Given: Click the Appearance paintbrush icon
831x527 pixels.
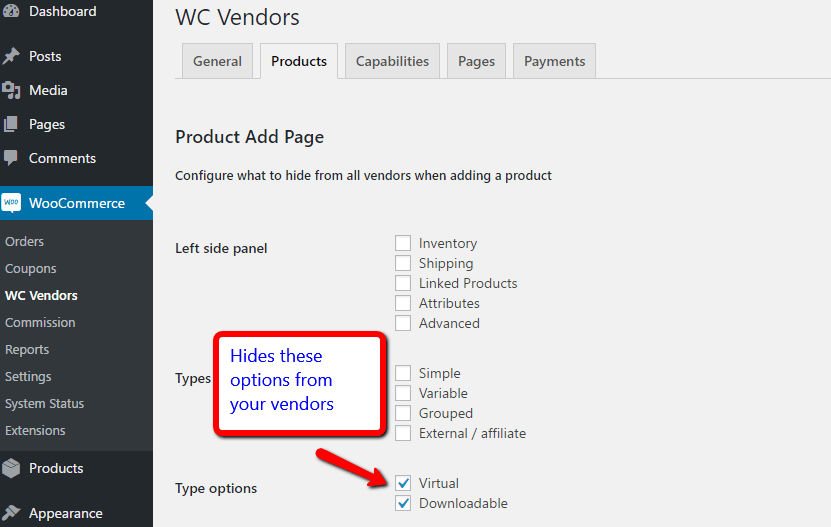Looking at the screenshot, I should pos(12,513).
